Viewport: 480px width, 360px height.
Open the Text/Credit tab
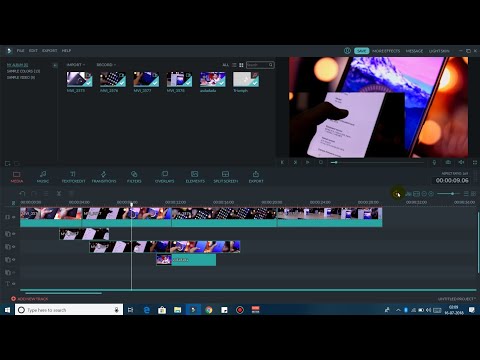pyautogui.click(x=73, y=177)
